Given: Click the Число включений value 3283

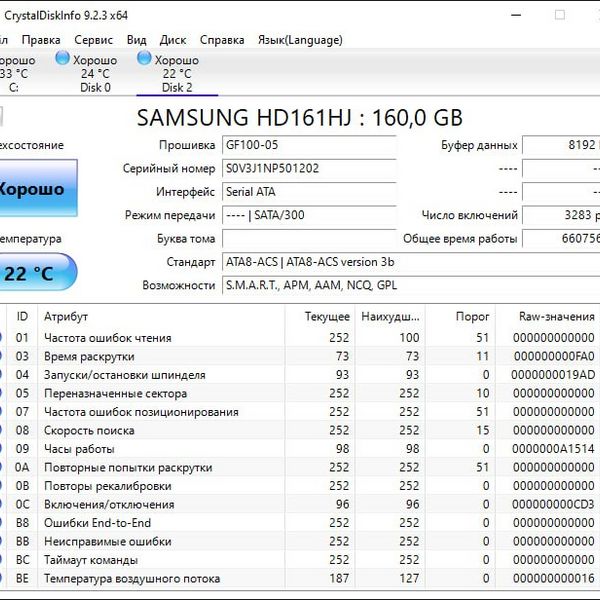Looking at the screenshot, I should [561, 215].
